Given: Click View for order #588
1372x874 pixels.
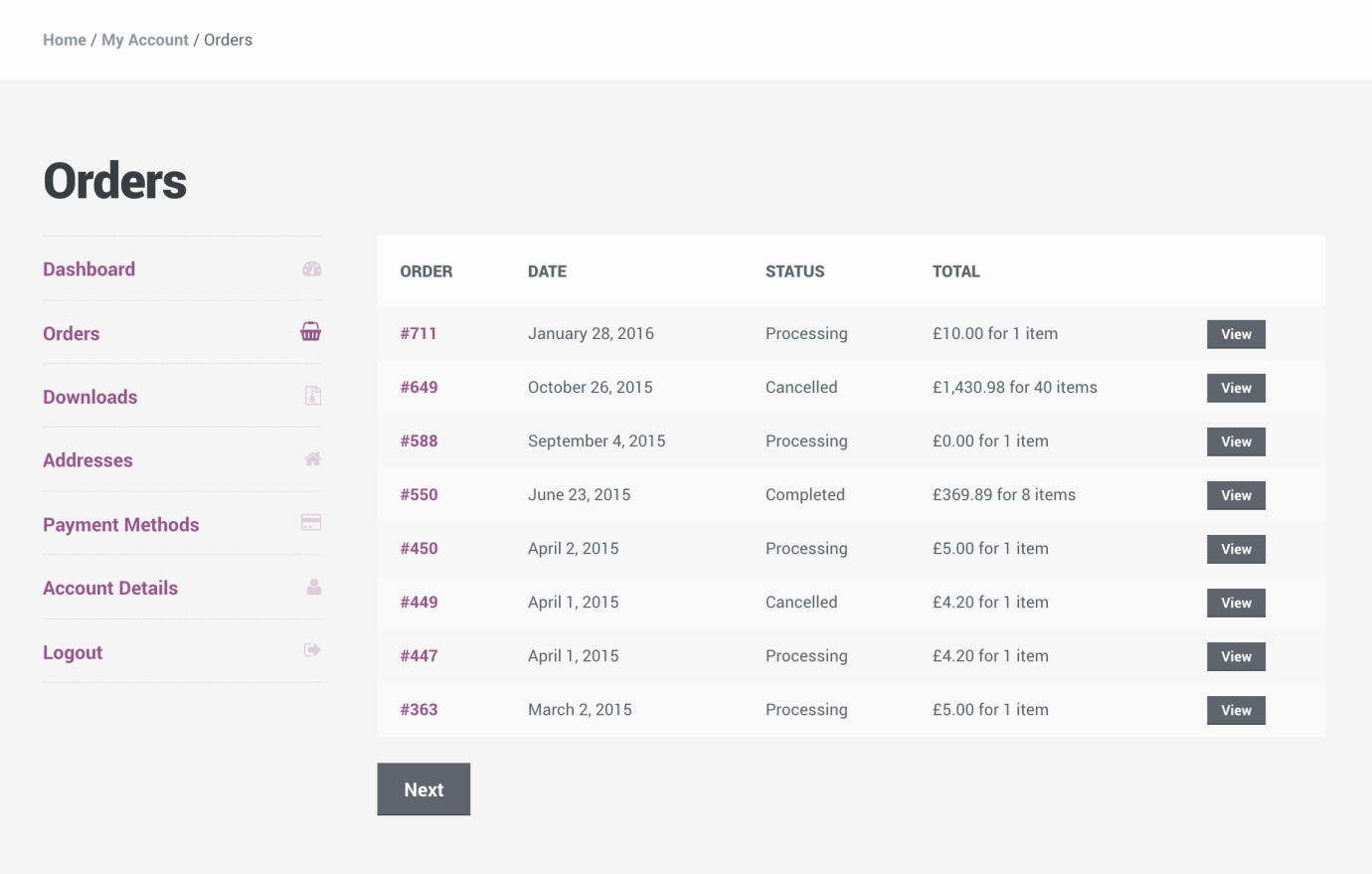Looking at the screenshot, I should click(x=1236, y=441).
